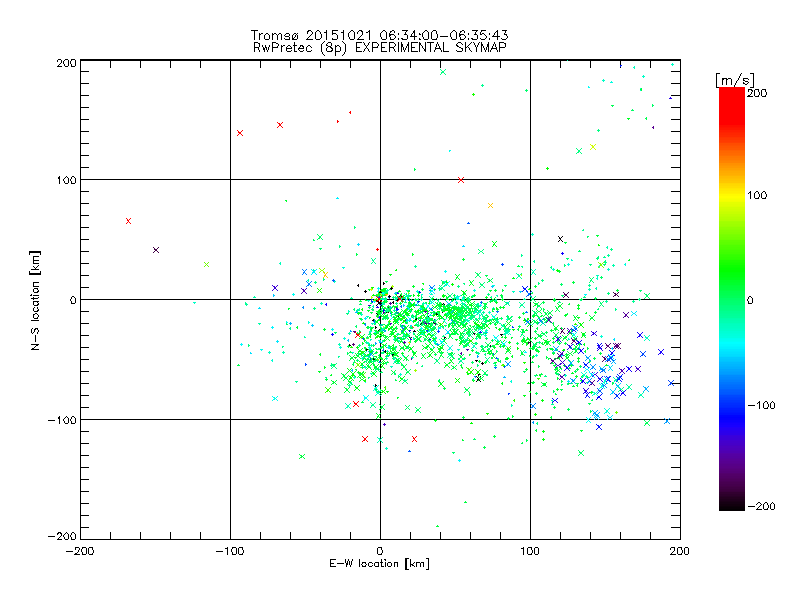800x600 pixels.
Task: Click the '-100' tick label on the E-W axis
Action: click(230, 551)
